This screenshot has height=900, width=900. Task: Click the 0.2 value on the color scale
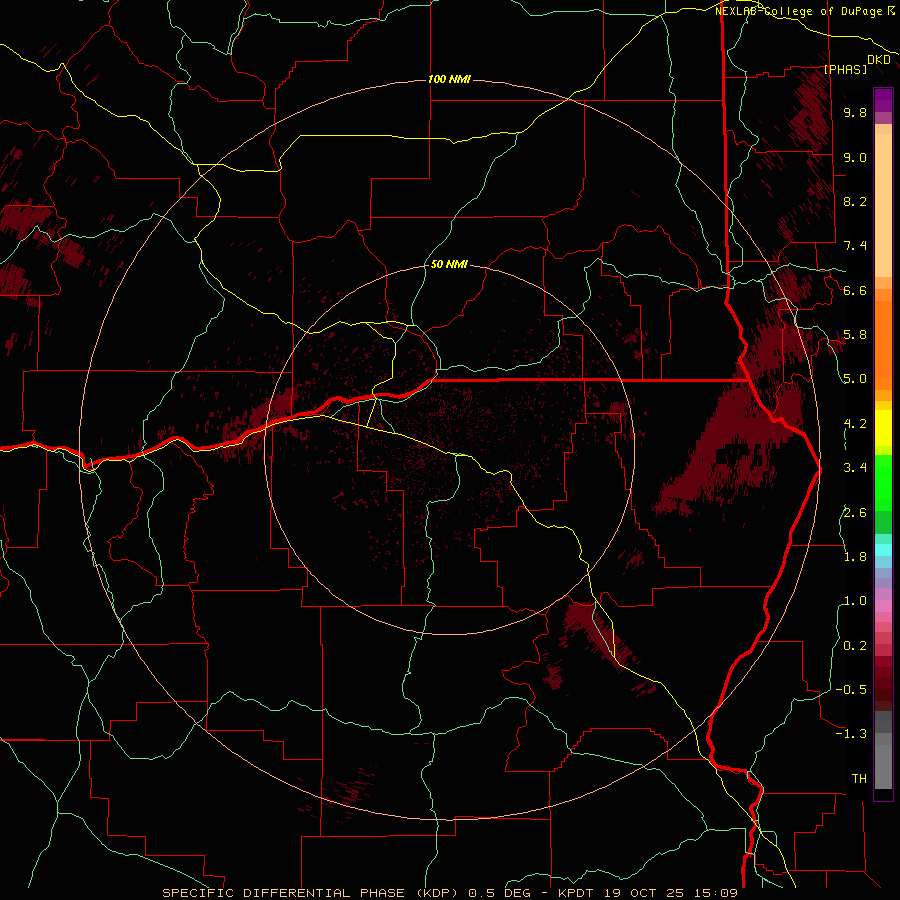coord(855,646)
